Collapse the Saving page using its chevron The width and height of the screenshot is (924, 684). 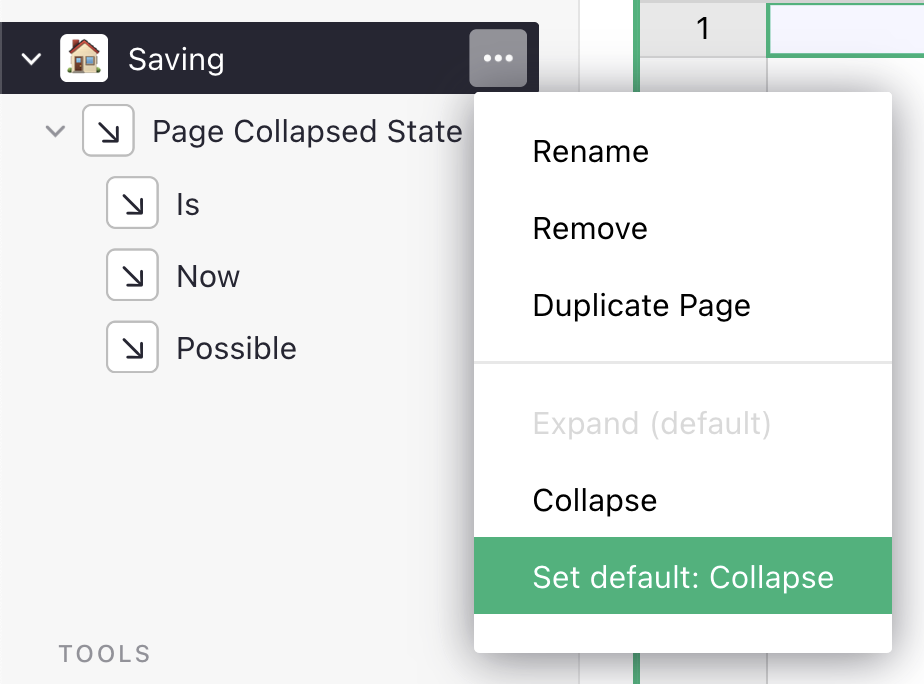coord(30,58)
